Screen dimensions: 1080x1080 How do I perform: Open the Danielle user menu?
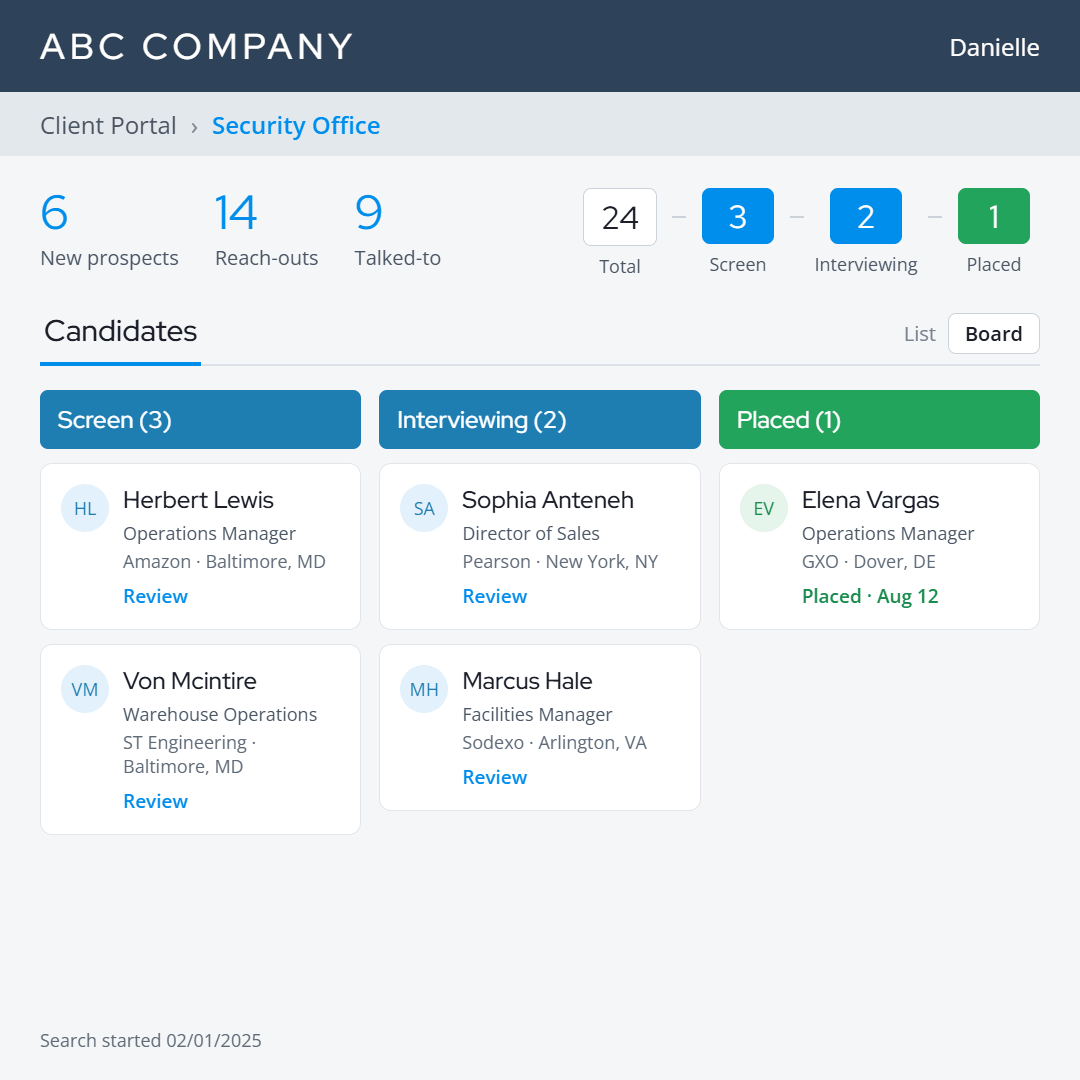[x=995, y=48]
